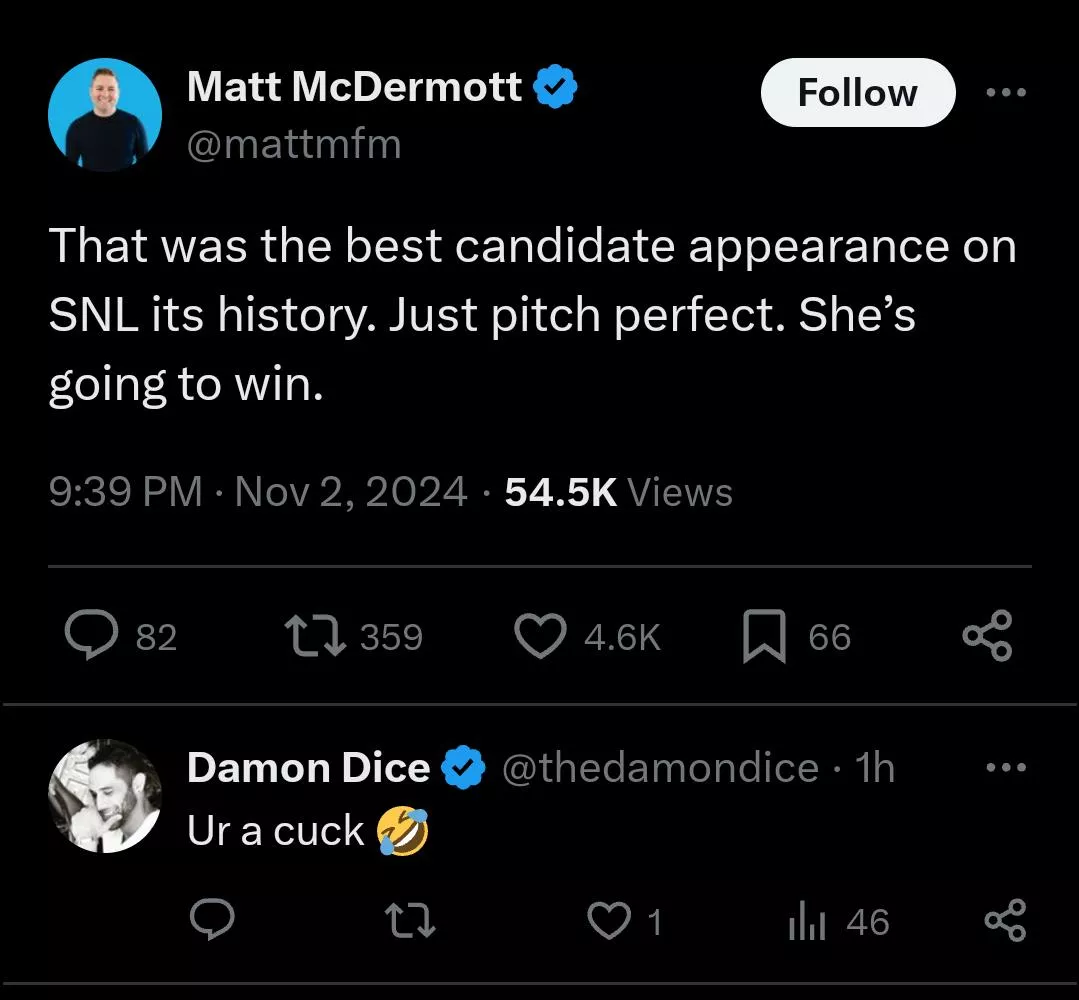Click the 1h timestamp on Damon's reply
The height and width of the screenshot is (1000, 1079).
[x=878, y=767]
